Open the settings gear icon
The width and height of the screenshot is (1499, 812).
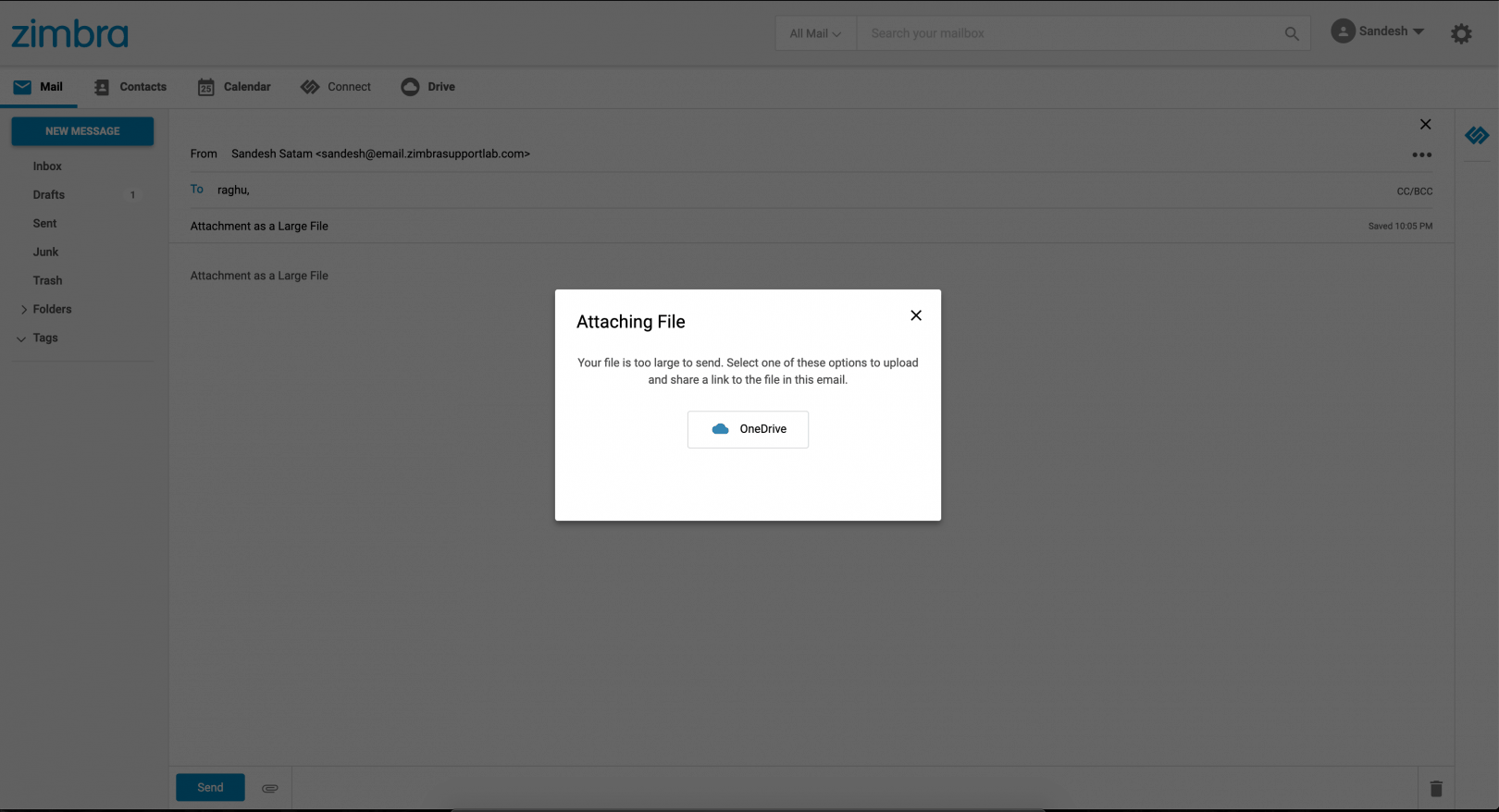[1461, 34]
